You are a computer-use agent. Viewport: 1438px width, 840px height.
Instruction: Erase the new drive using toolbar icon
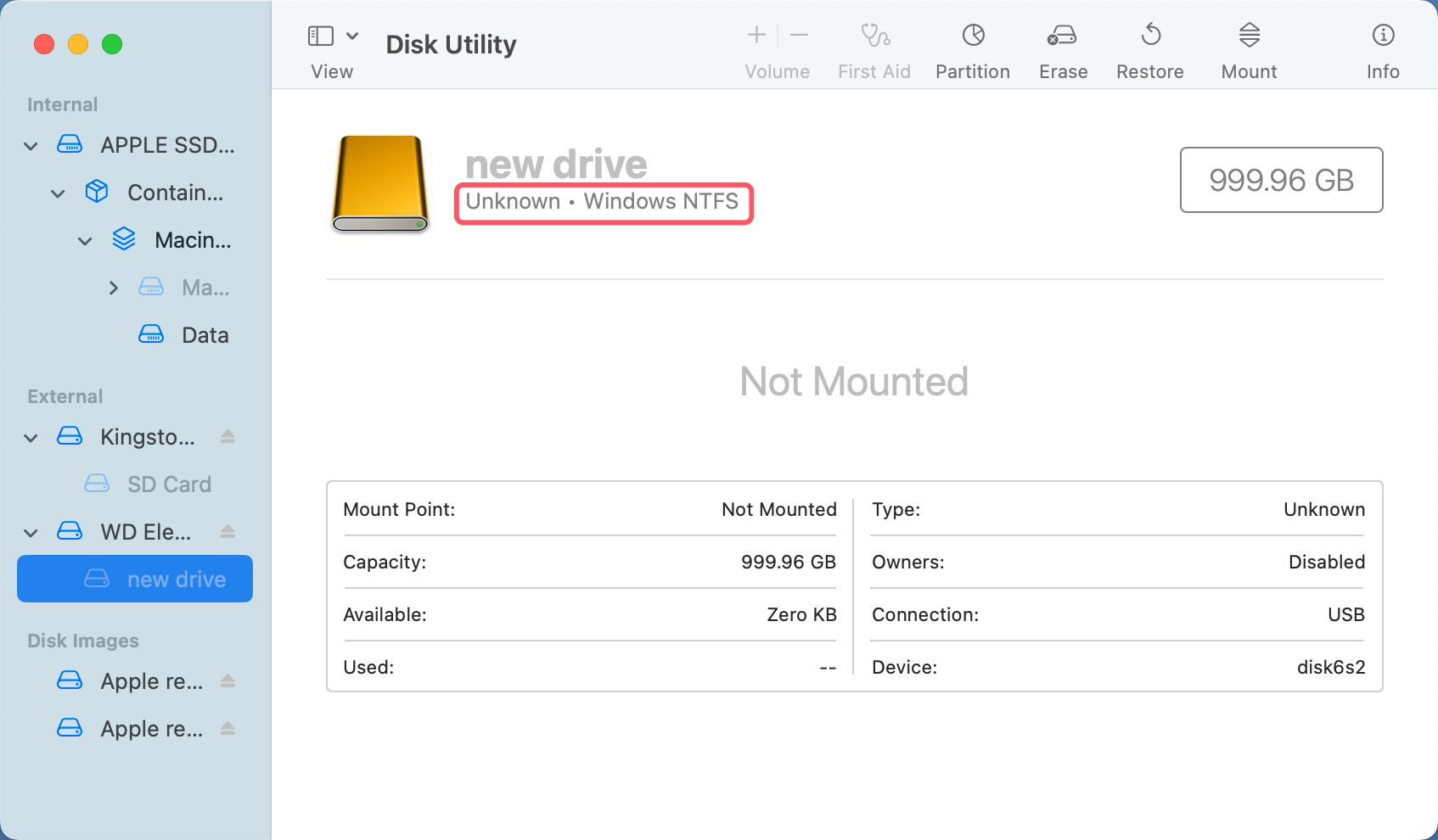1062,49
